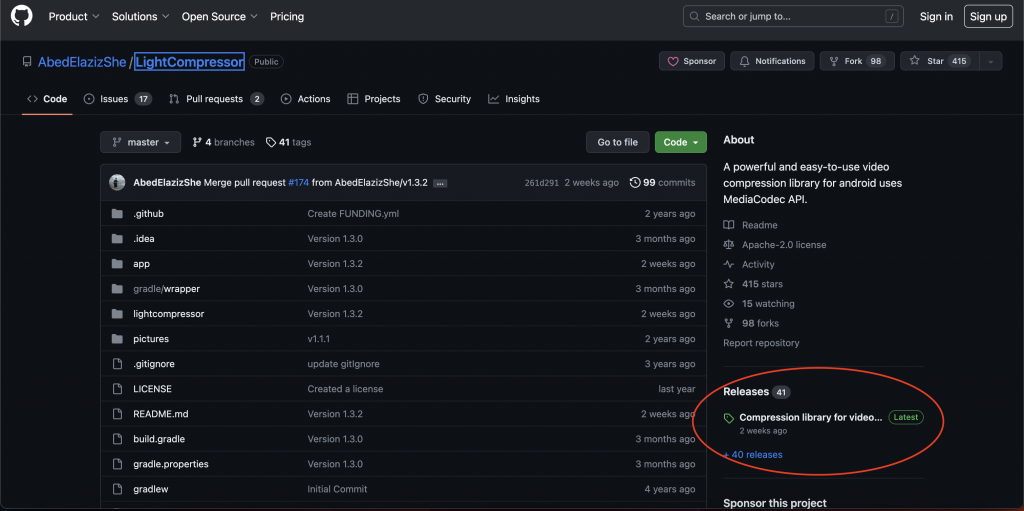1024x511 pixels.
Task: Click the .idea folder icon
Action: pyautogui.click(x=118, y=239)
